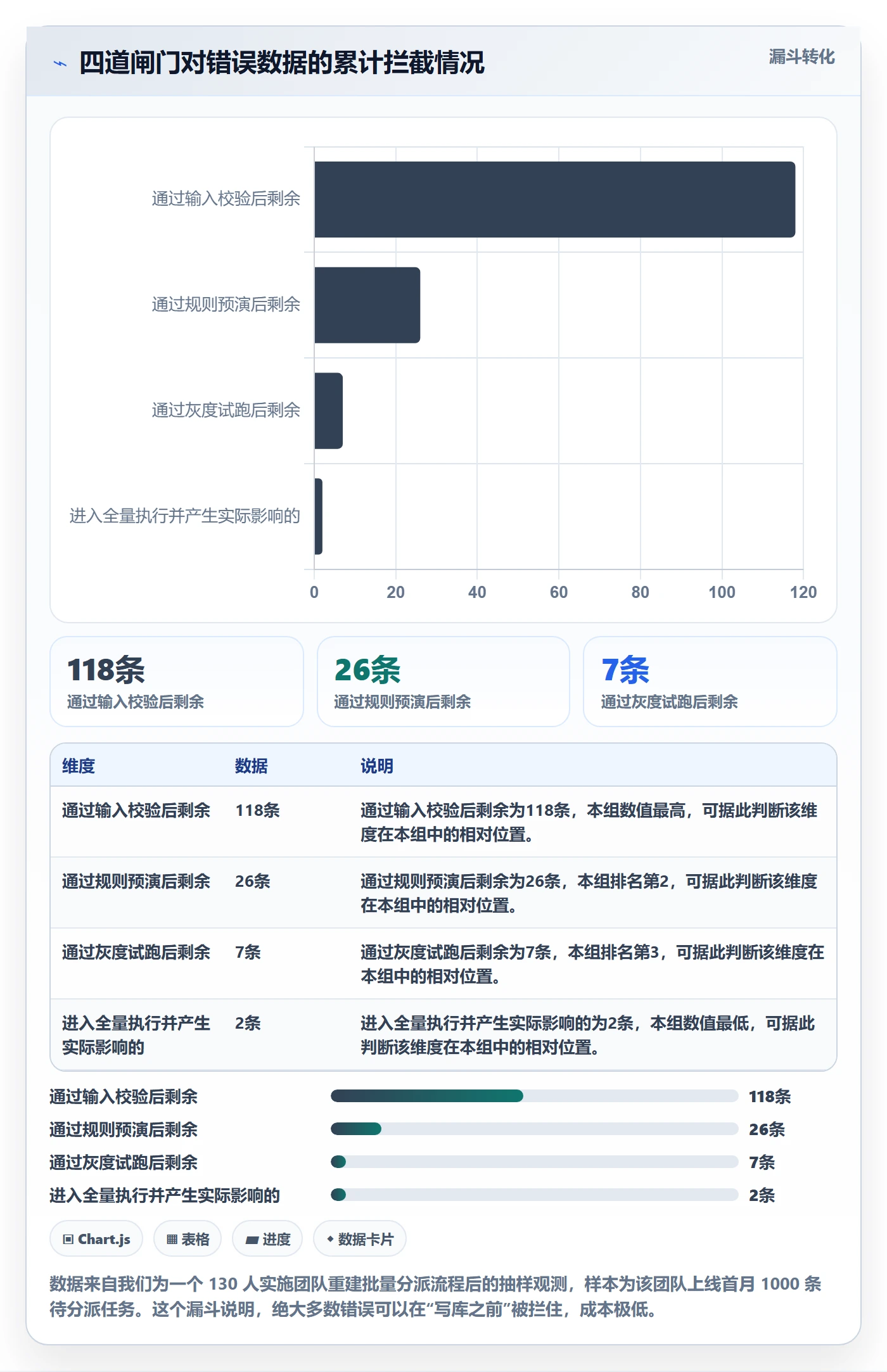The height and width of the screenshot is (1372, 887).
Task: Click the 进入全量执行并产生实际影响的 chart bar
Action: tap(319, 516)
